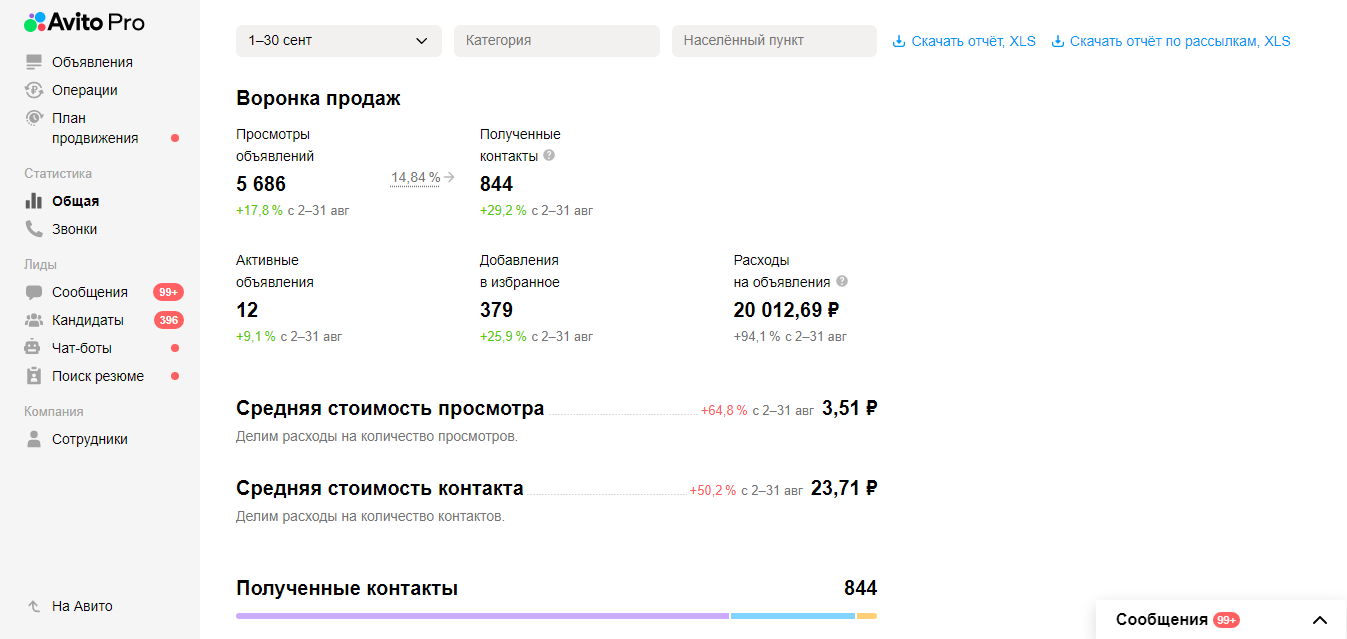Click the Сотрудники person icon

tap(34, 439)
